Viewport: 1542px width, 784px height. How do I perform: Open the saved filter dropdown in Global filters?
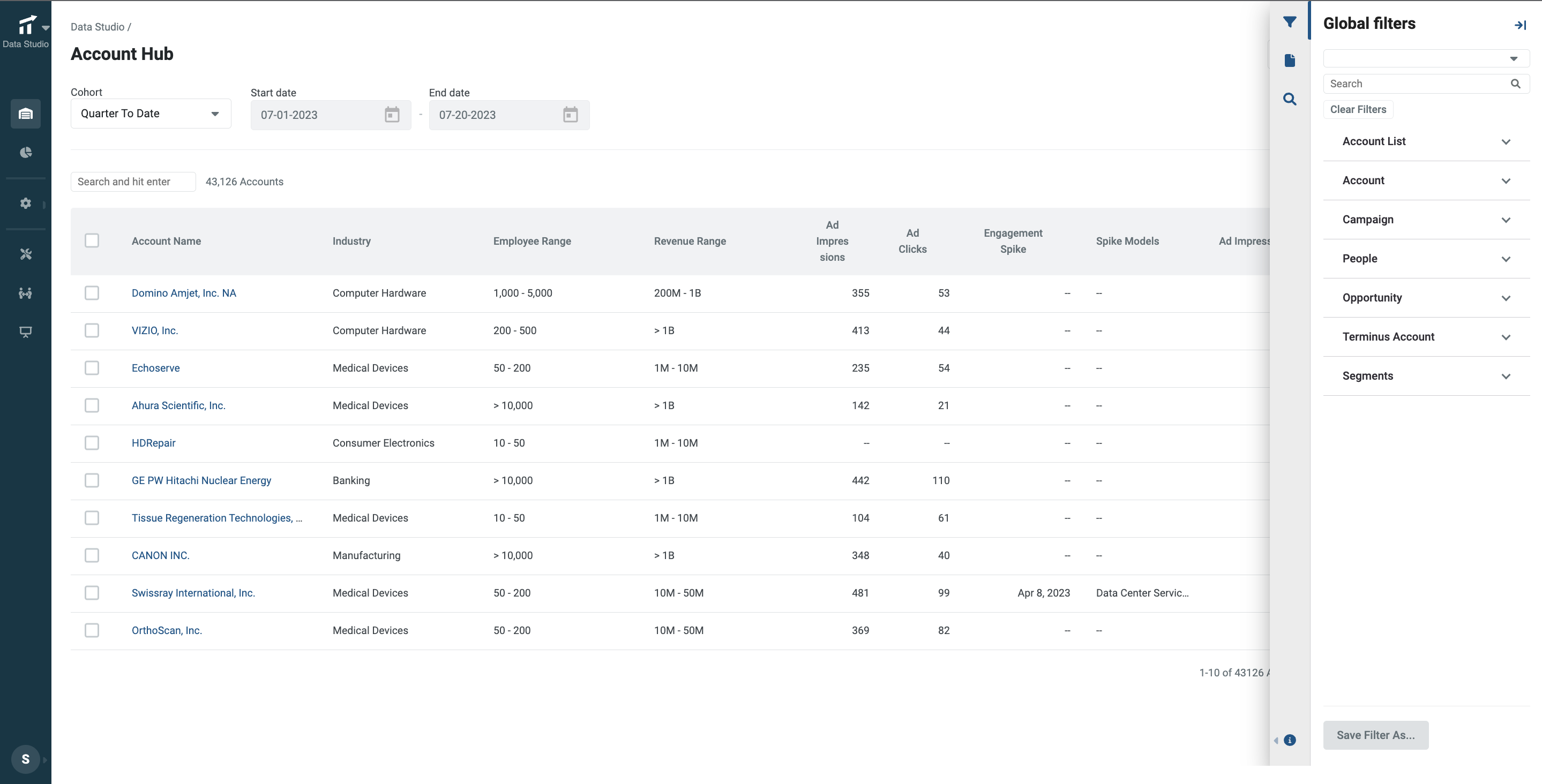click(1426, 59)
